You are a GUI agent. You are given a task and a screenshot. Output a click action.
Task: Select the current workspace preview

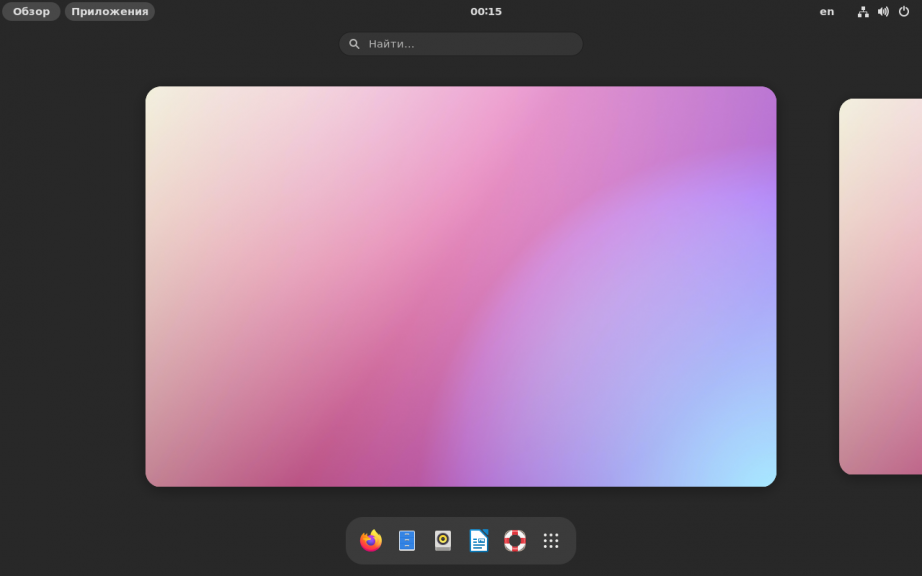point(460,286)
